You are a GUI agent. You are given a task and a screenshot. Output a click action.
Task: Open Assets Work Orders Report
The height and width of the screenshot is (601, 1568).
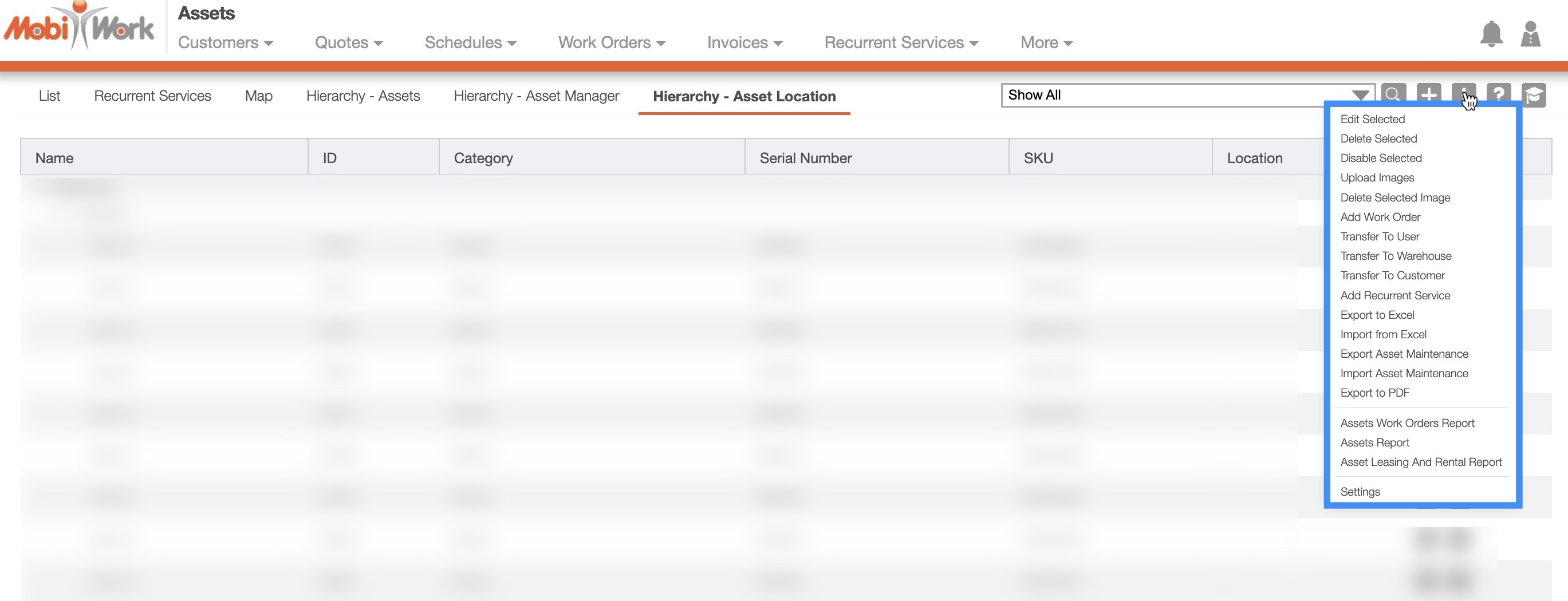[x=1407, y=424]
